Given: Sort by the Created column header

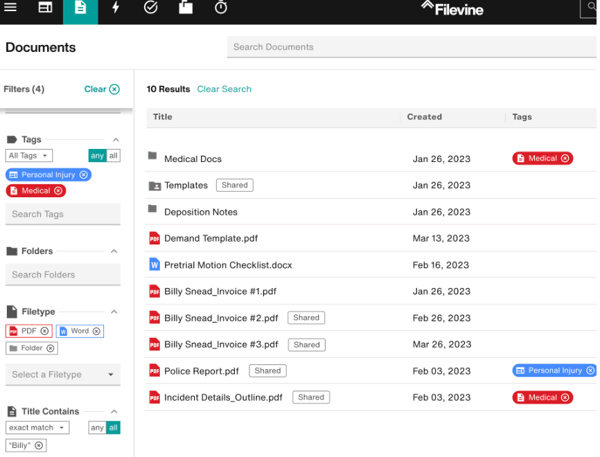Looking at the screenshot, I should (x=424, y=117).
